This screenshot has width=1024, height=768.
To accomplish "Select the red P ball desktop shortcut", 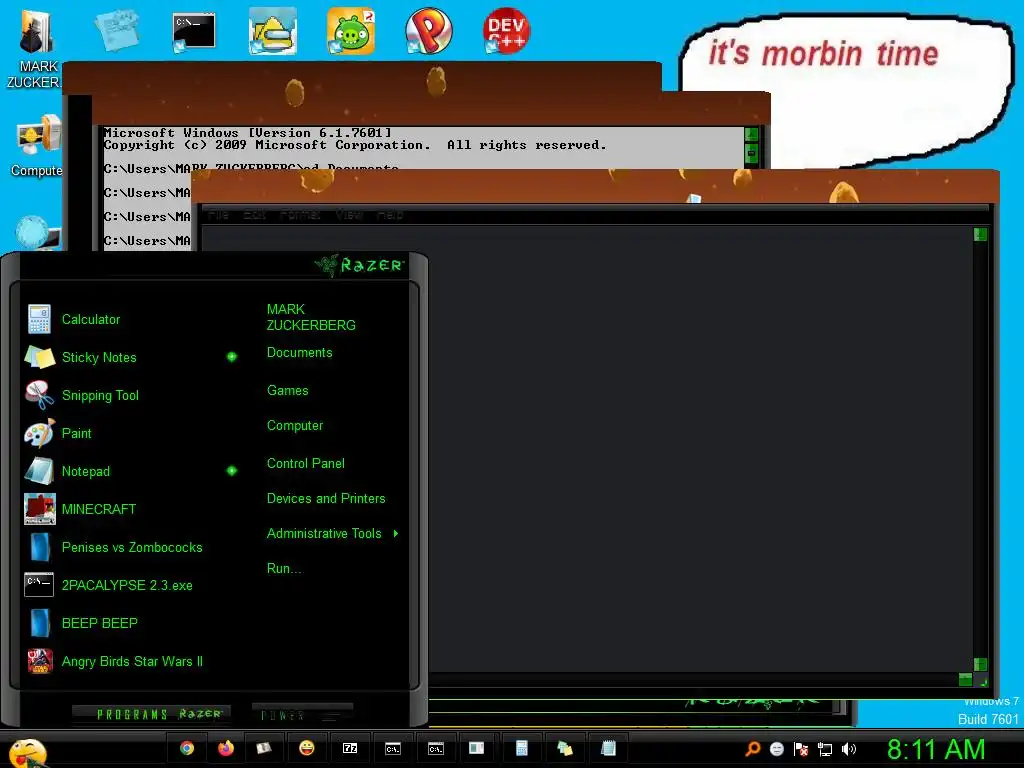I will click(x=428, y=31).
